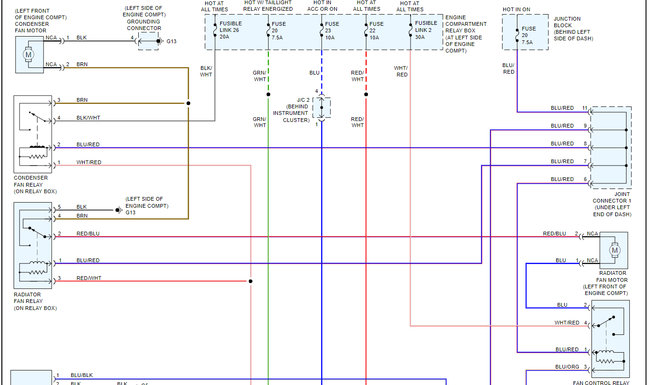The image size is (650, 385).
Task: Click the J/C 2 Behind Instrument Cluster label
Action: click(291, 110)
